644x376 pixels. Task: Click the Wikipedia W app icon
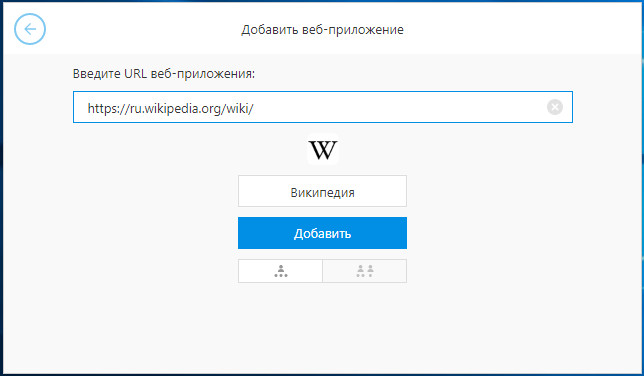pos(323,150)
